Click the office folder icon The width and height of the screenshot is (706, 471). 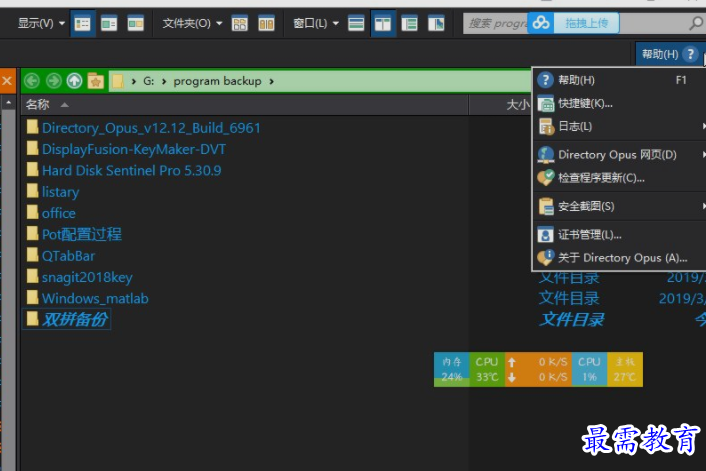(x=32, y=212)
